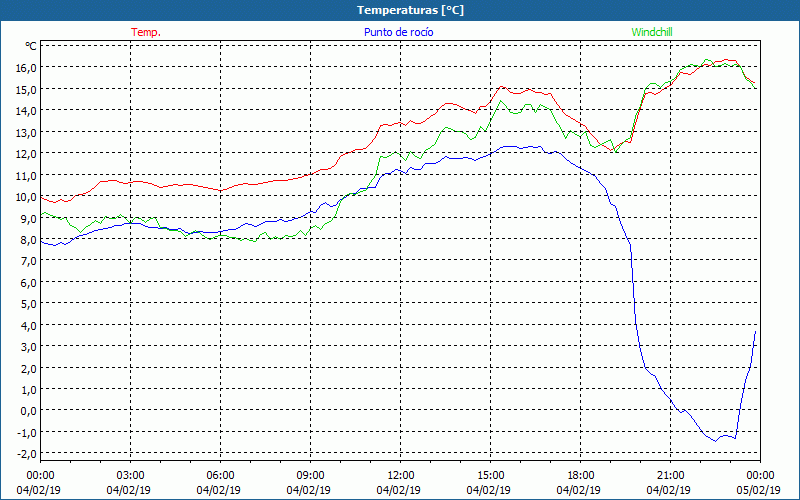The height and width of the screenshot is (500, 800).
Task: Click the "8,0" y-axis value
Action: click(30, 240)
